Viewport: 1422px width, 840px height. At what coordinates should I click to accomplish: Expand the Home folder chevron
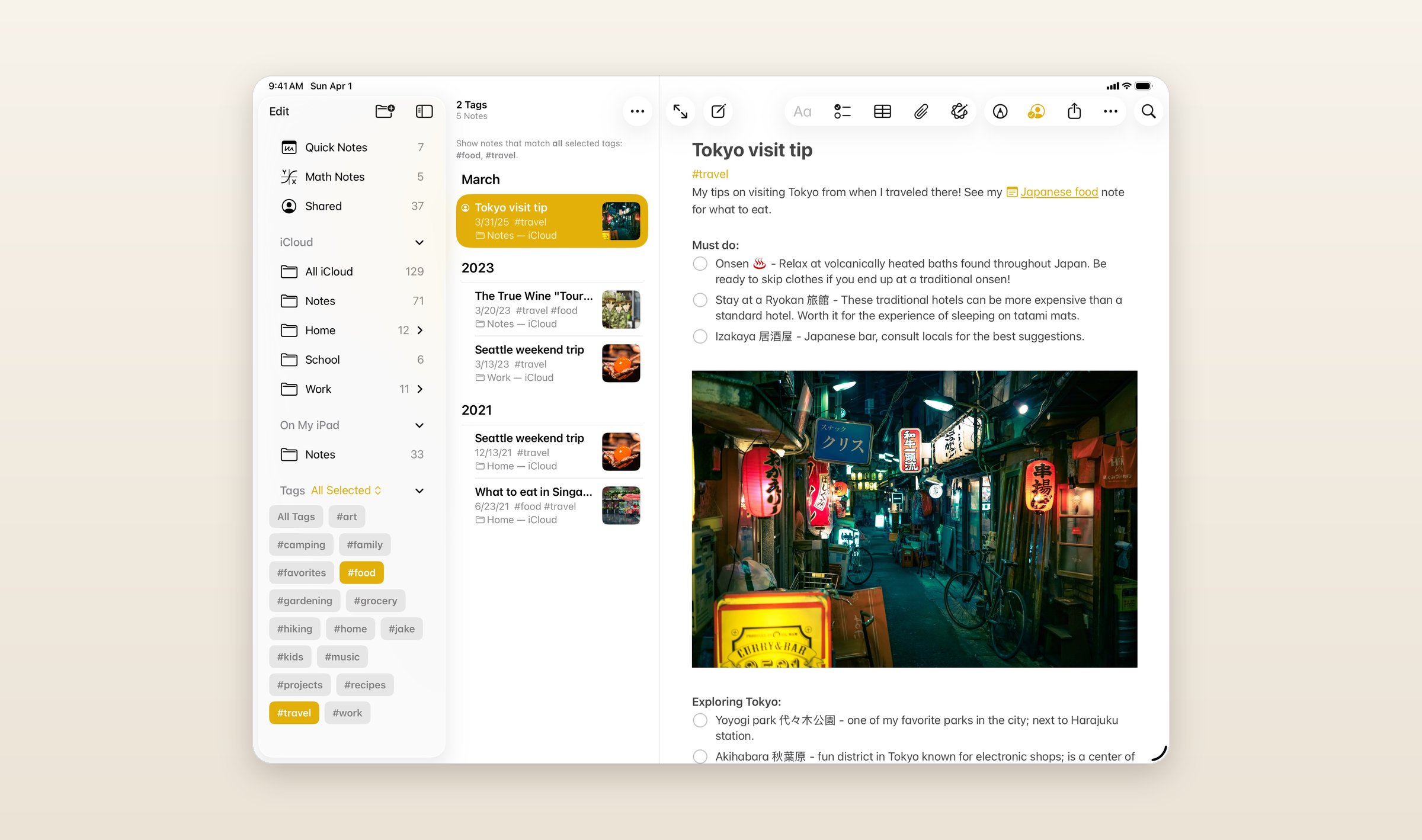pos(420,330)
